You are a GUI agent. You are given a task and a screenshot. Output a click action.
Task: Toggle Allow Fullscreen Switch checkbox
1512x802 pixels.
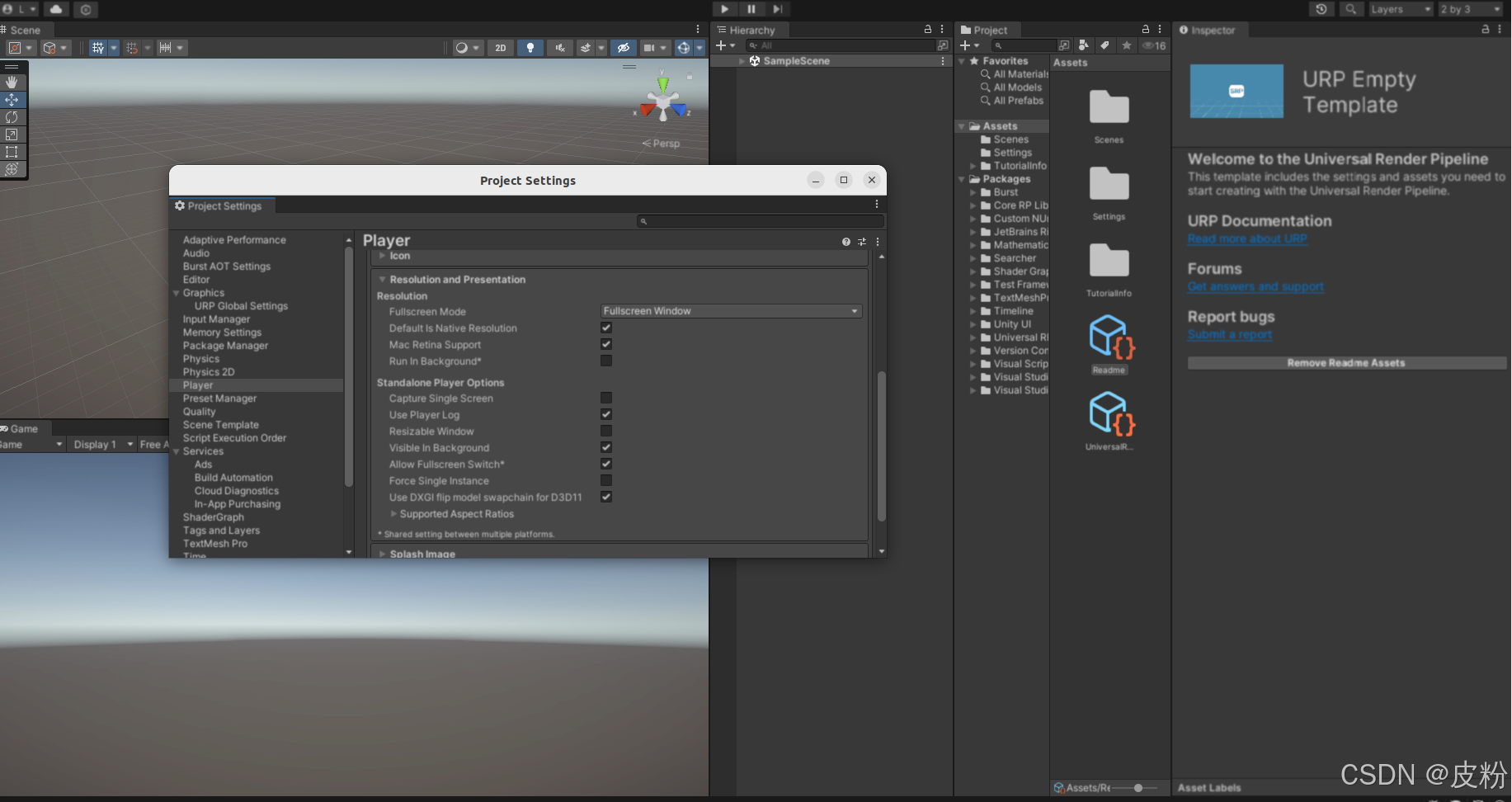[606, 464]
